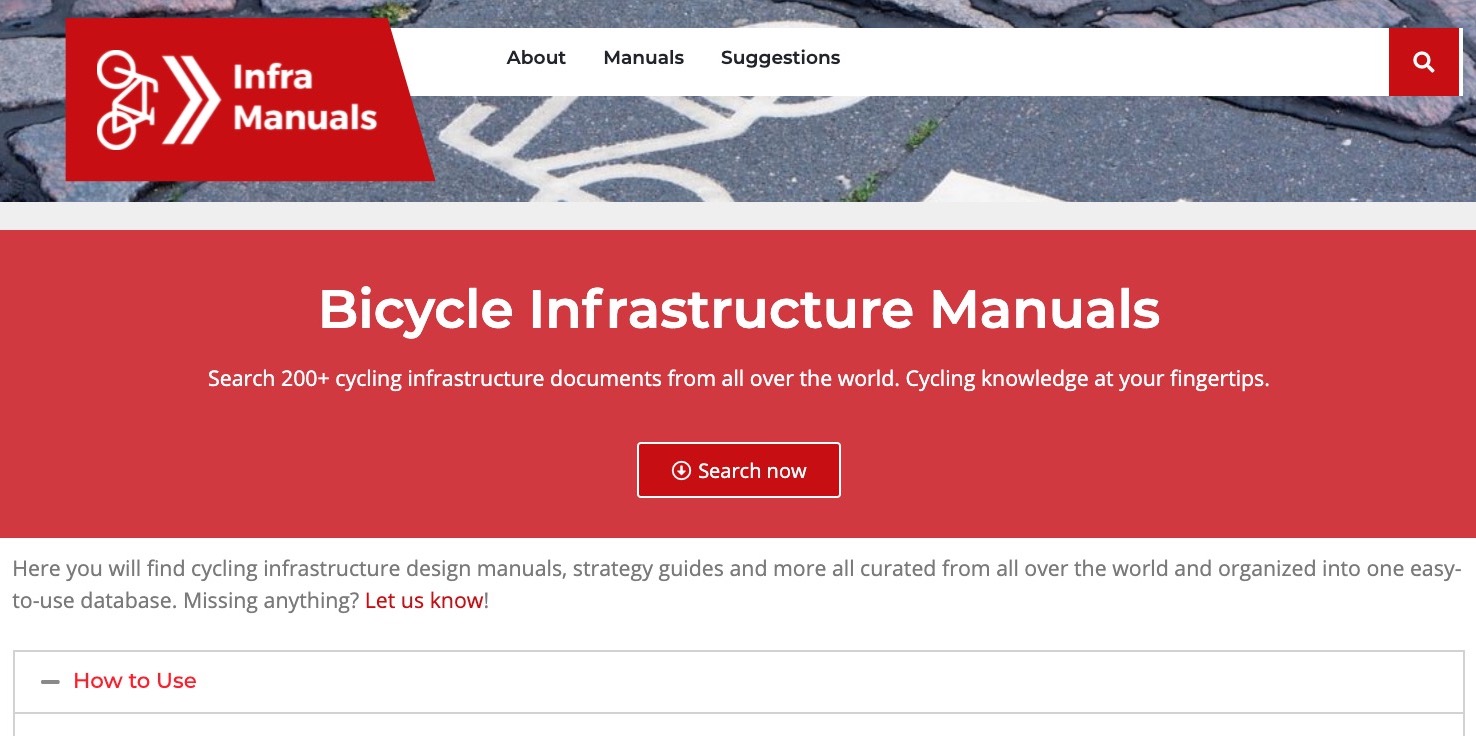The height and width of the screenshot is (736, 1476).
Task: Click blank space in the white navigation bar
Action: [x=1110, y=62]
